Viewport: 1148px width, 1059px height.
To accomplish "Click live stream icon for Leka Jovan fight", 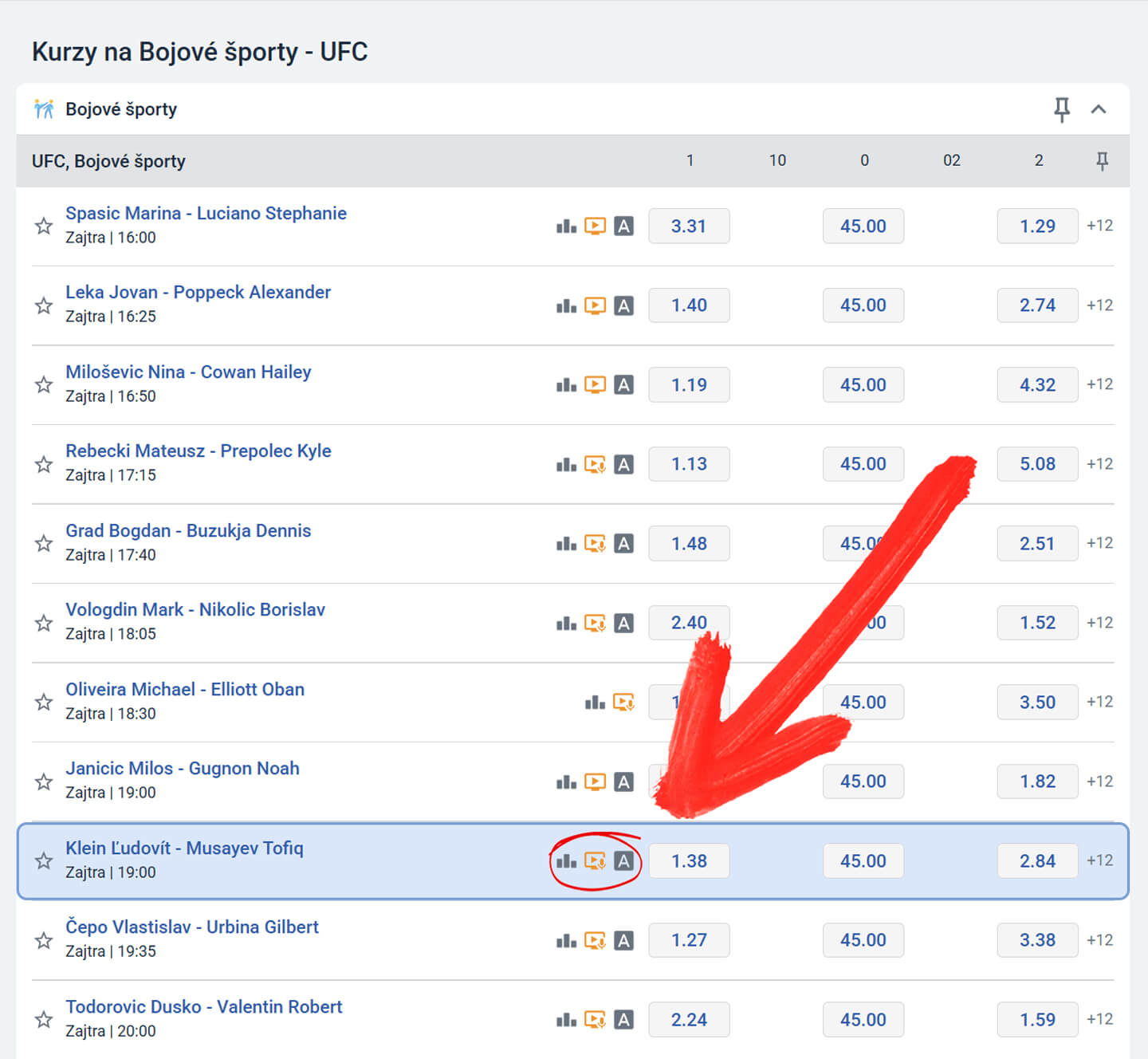I will [595, 305].
